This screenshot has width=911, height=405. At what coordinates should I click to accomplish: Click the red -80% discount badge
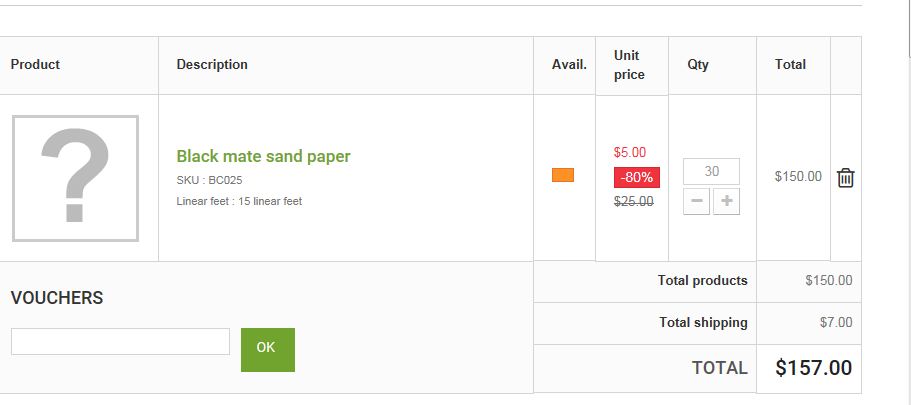pos(637,177)
